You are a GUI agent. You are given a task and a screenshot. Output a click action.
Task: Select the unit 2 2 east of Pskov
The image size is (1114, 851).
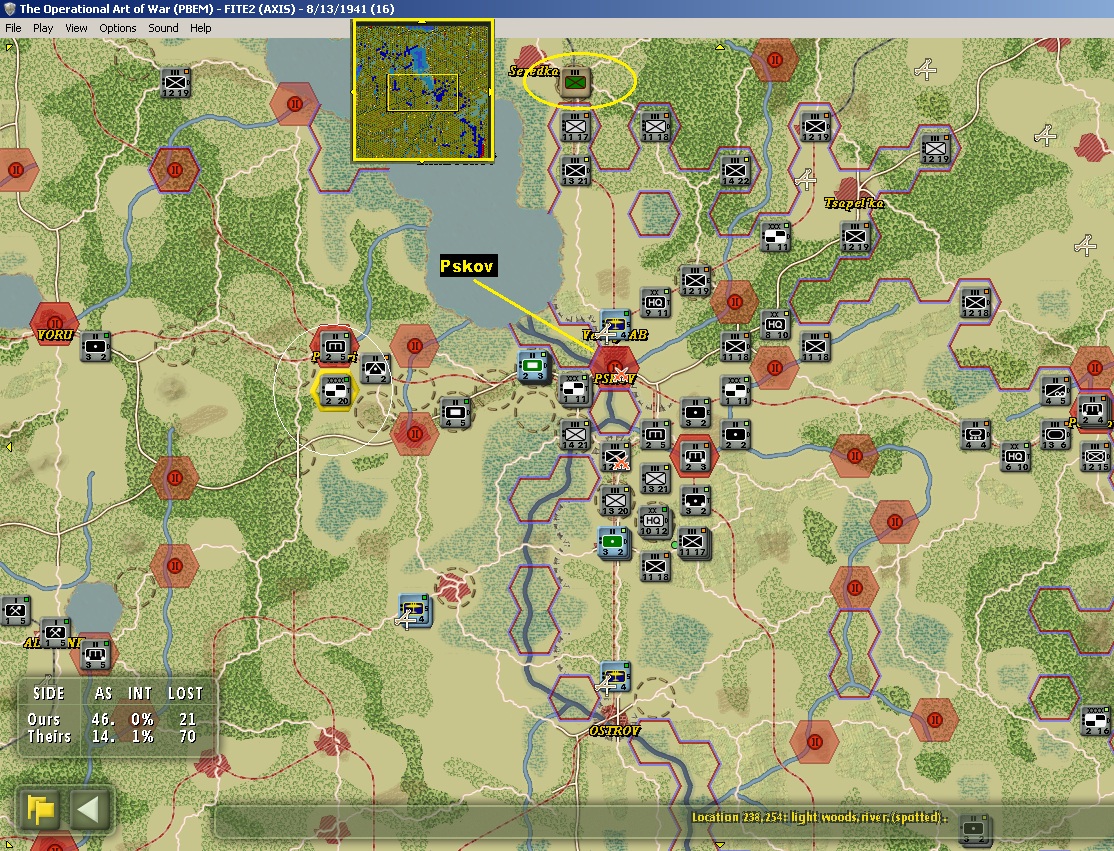click(x=736, y=435)
